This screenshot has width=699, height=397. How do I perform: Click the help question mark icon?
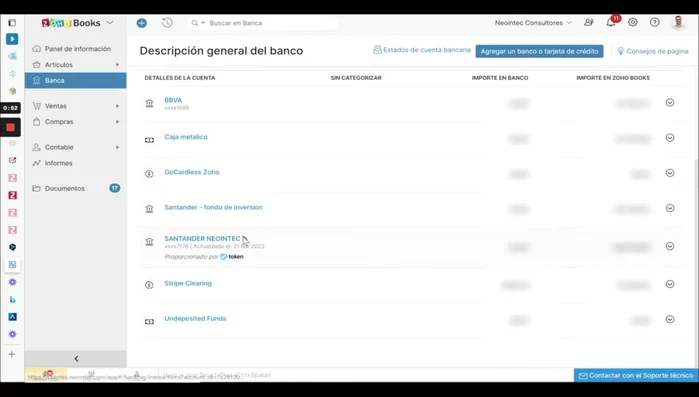click(x=654, y=22)
